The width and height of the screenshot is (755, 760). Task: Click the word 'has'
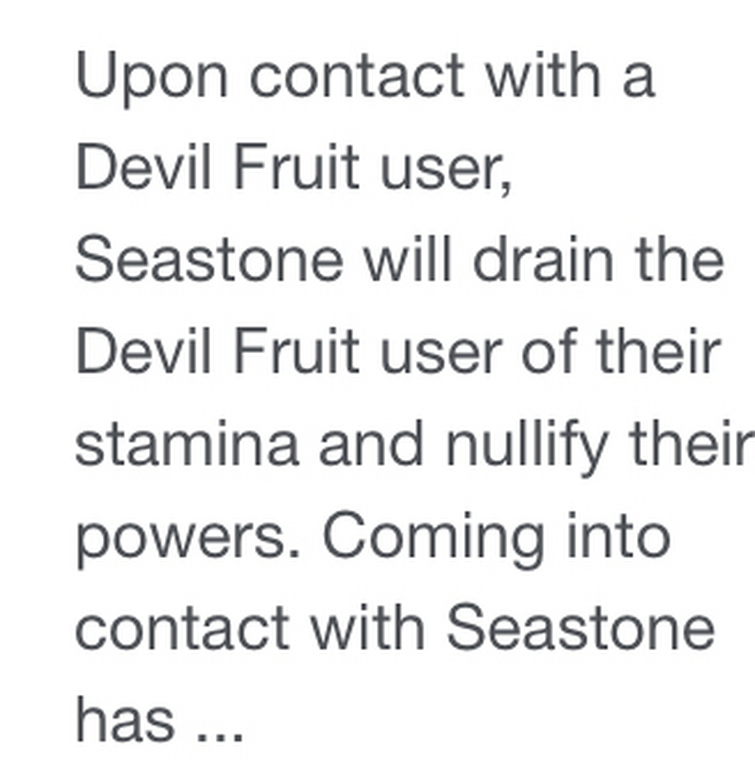[125, 719]
